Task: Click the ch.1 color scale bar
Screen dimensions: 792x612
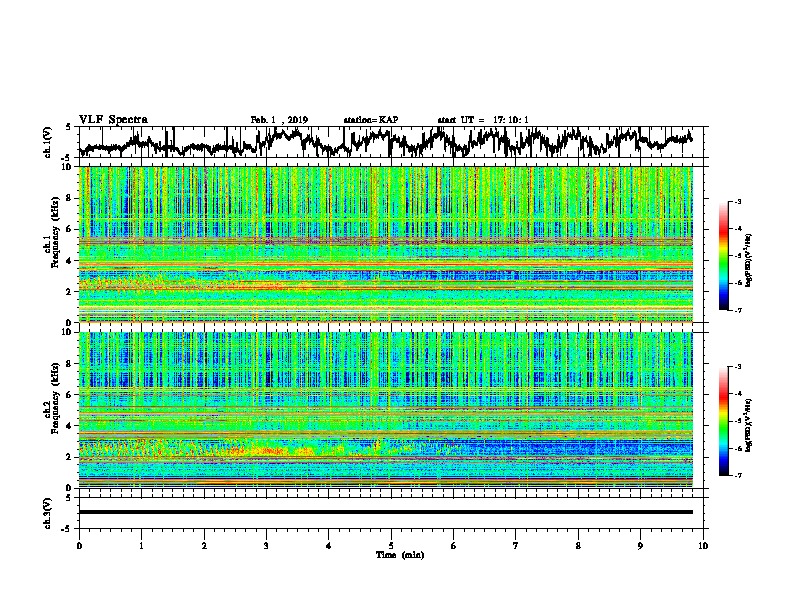Action: click(723, 256)
